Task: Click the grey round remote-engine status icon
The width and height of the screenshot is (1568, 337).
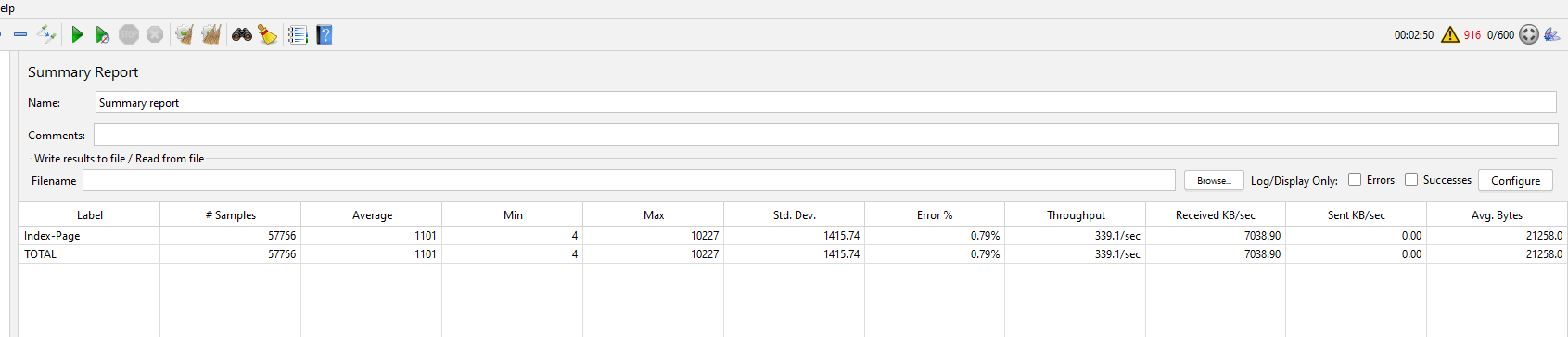Action: [x=1529, y=34]
